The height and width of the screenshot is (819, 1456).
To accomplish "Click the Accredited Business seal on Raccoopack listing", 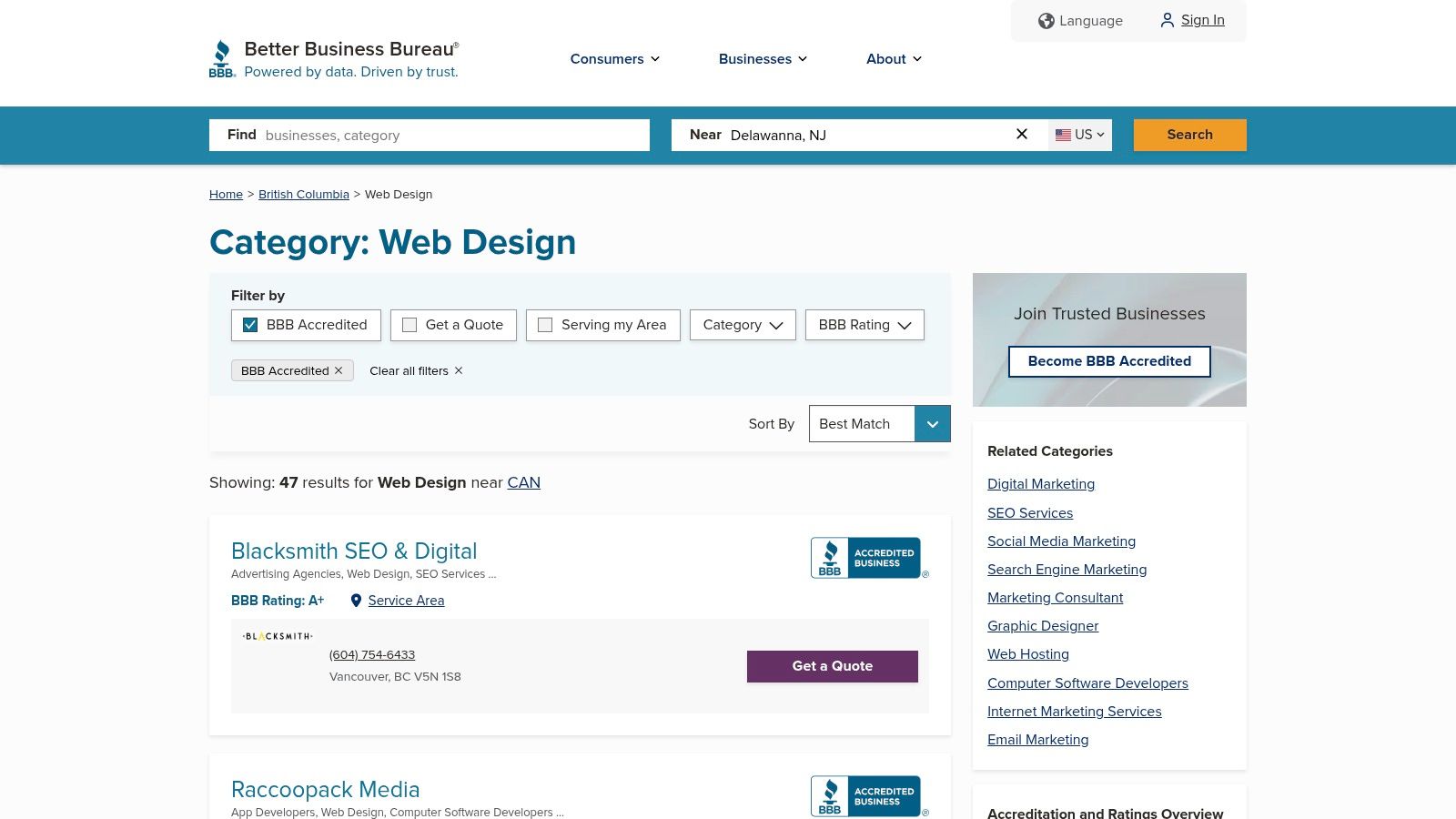I will [x=868, y=795].
